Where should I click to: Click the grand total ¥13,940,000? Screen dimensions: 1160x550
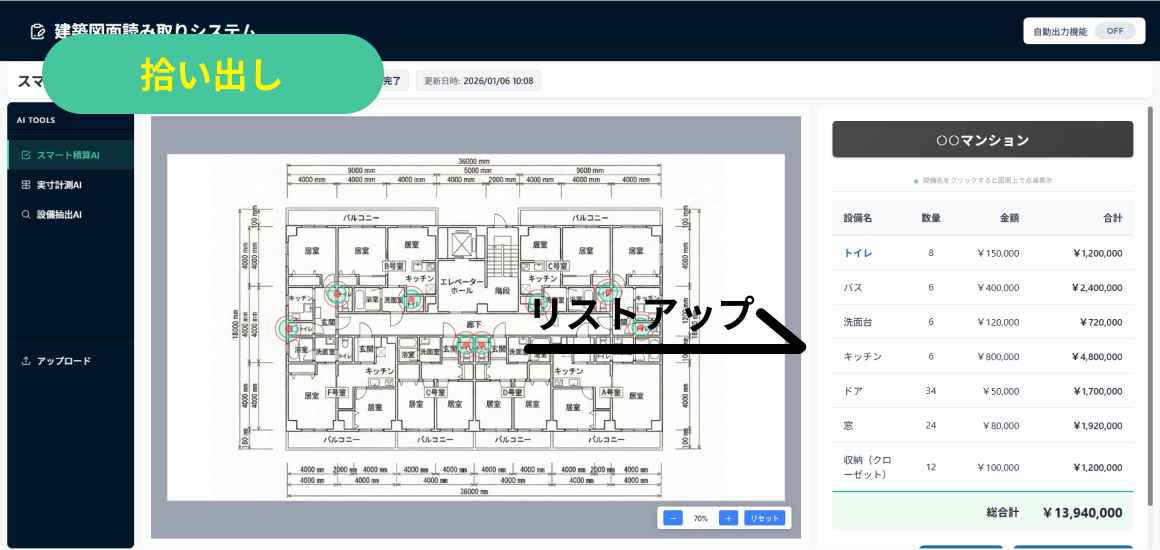coord(1082,512)
